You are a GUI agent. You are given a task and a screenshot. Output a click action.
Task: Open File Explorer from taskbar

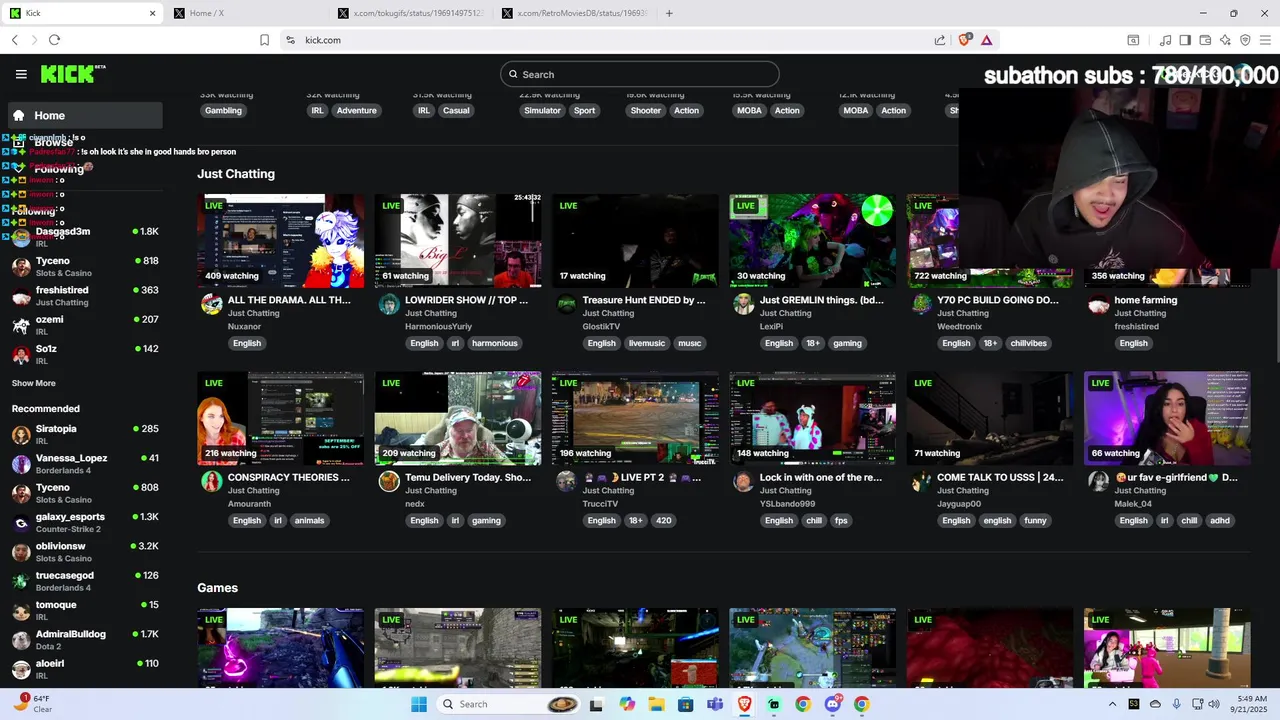tap(656, 704)
